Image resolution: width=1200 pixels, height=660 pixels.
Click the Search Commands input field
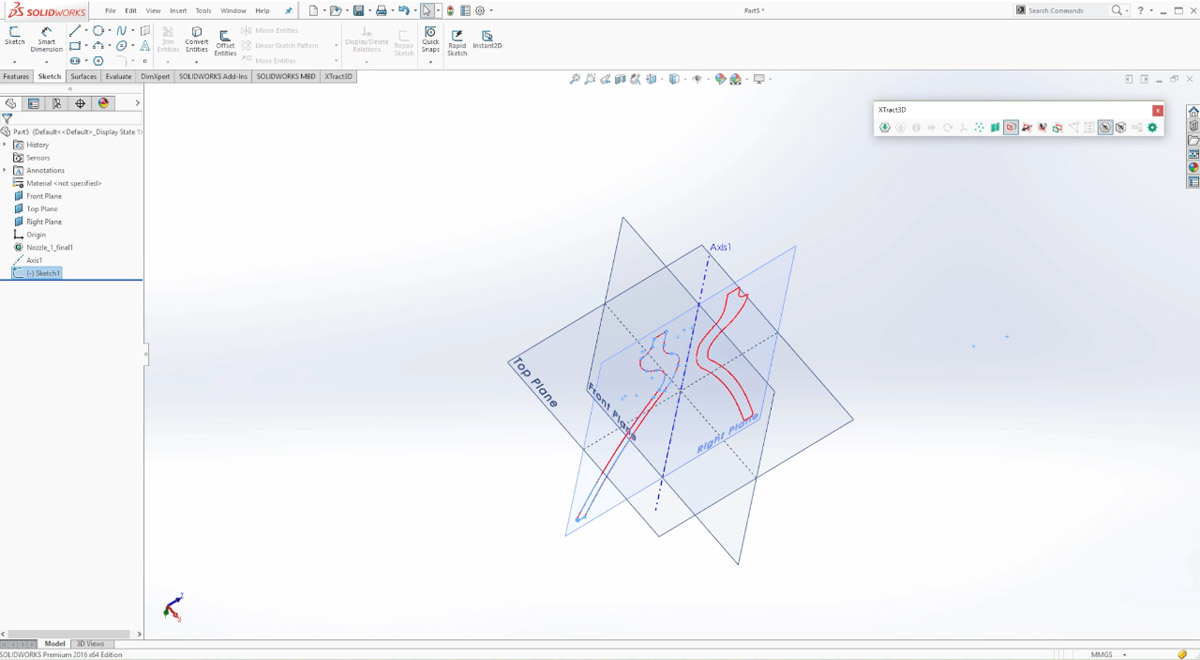pyautogui.click(x=1067, y=11)
